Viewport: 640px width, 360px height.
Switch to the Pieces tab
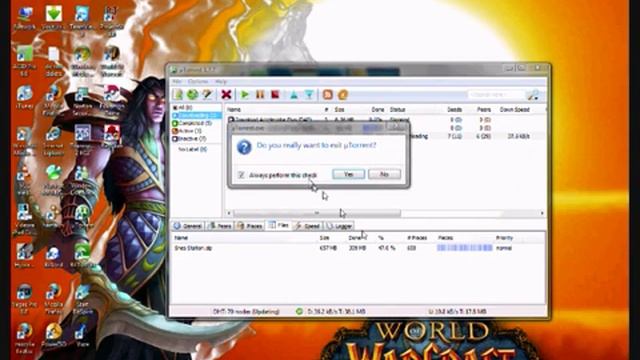point(250,226)
